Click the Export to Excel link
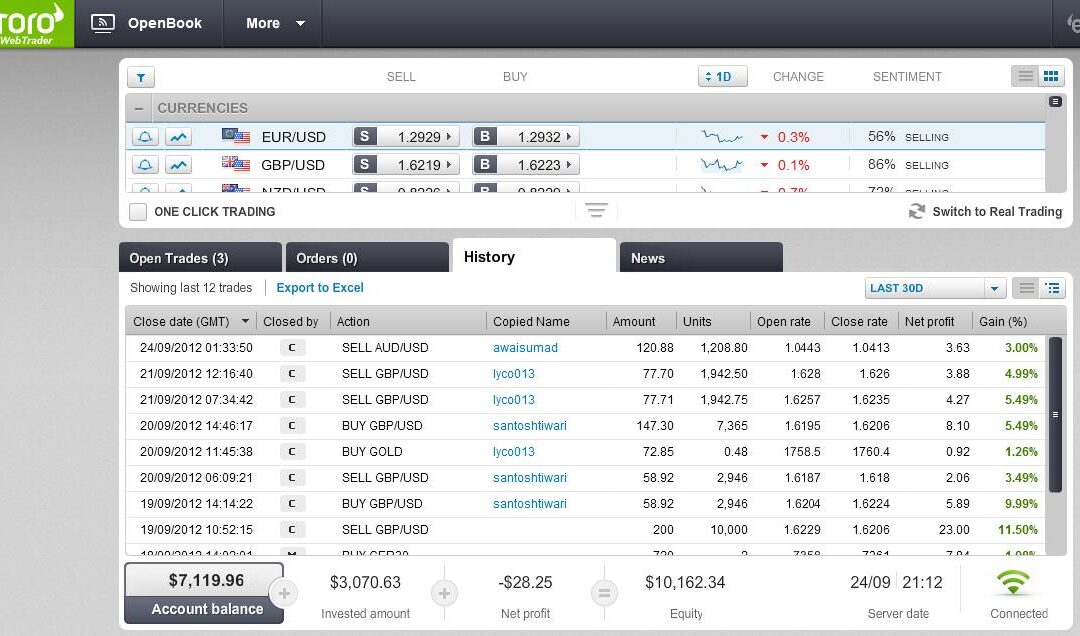The width and height of the screenshot is (1080, 636). pos(320,288)
